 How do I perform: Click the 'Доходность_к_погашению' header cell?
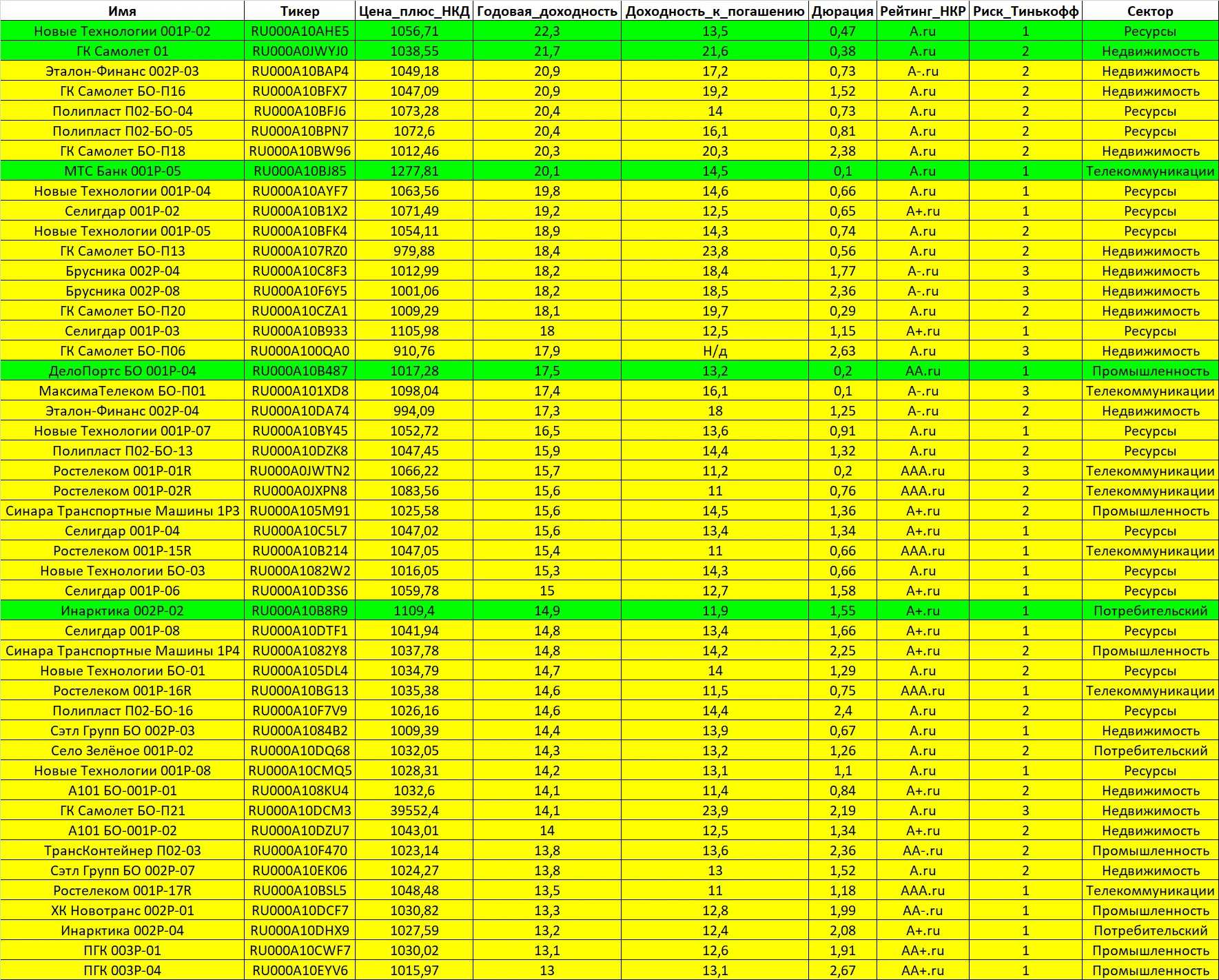coord(715,11)
